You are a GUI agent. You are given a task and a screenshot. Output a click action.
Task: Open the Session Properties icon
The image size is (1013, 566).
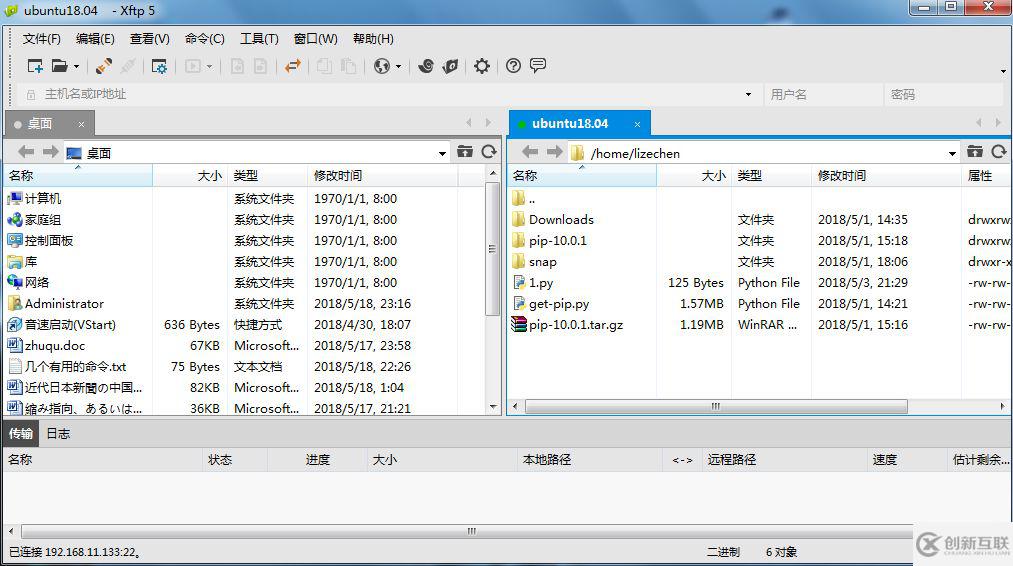[159, 66]
